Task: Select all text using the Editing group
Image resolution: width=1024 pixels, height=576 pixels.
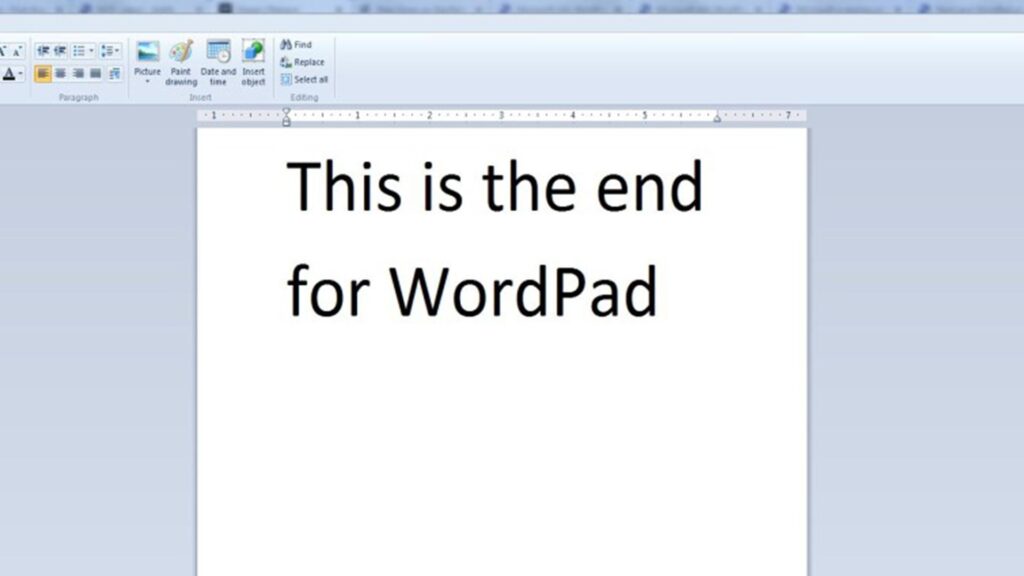Action: pyautogui.click(x=305, y=79)
